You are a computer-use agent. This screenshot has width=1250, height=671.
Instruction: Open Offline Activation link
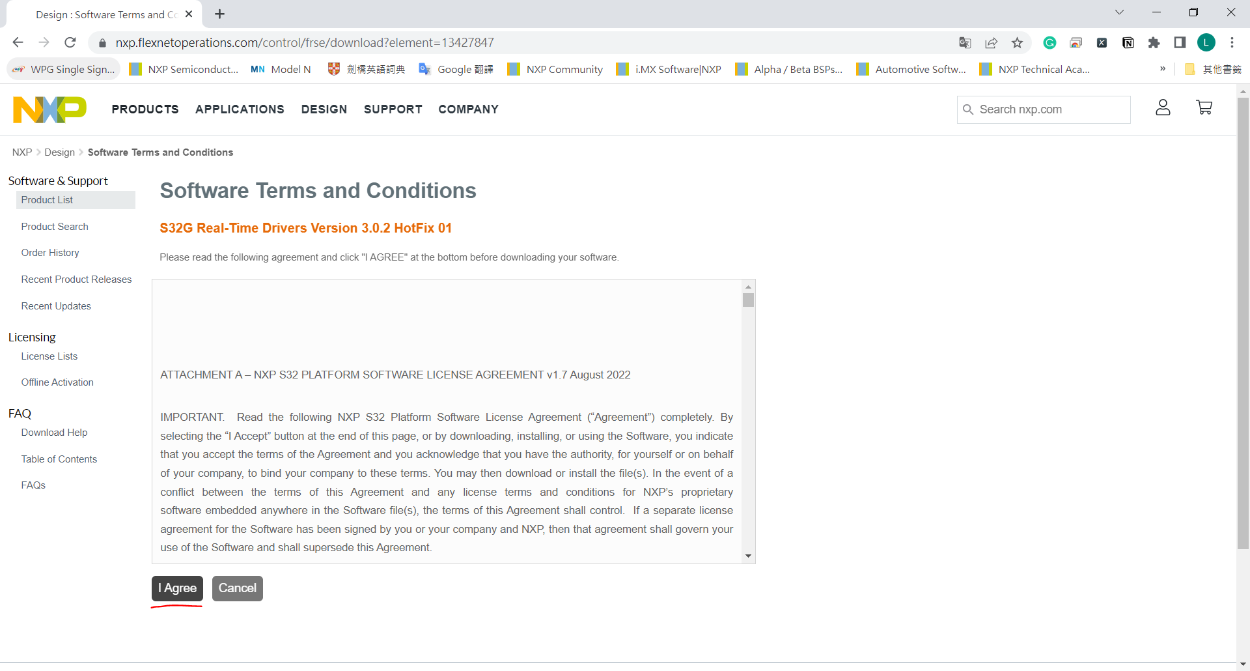point(57,382)
